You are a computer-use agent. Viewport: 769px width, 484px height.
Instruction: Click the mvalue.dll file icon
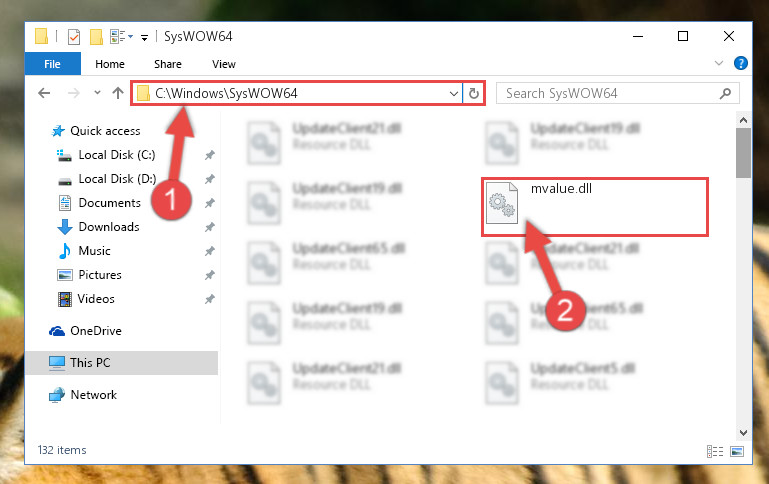[x=502, y=203]
